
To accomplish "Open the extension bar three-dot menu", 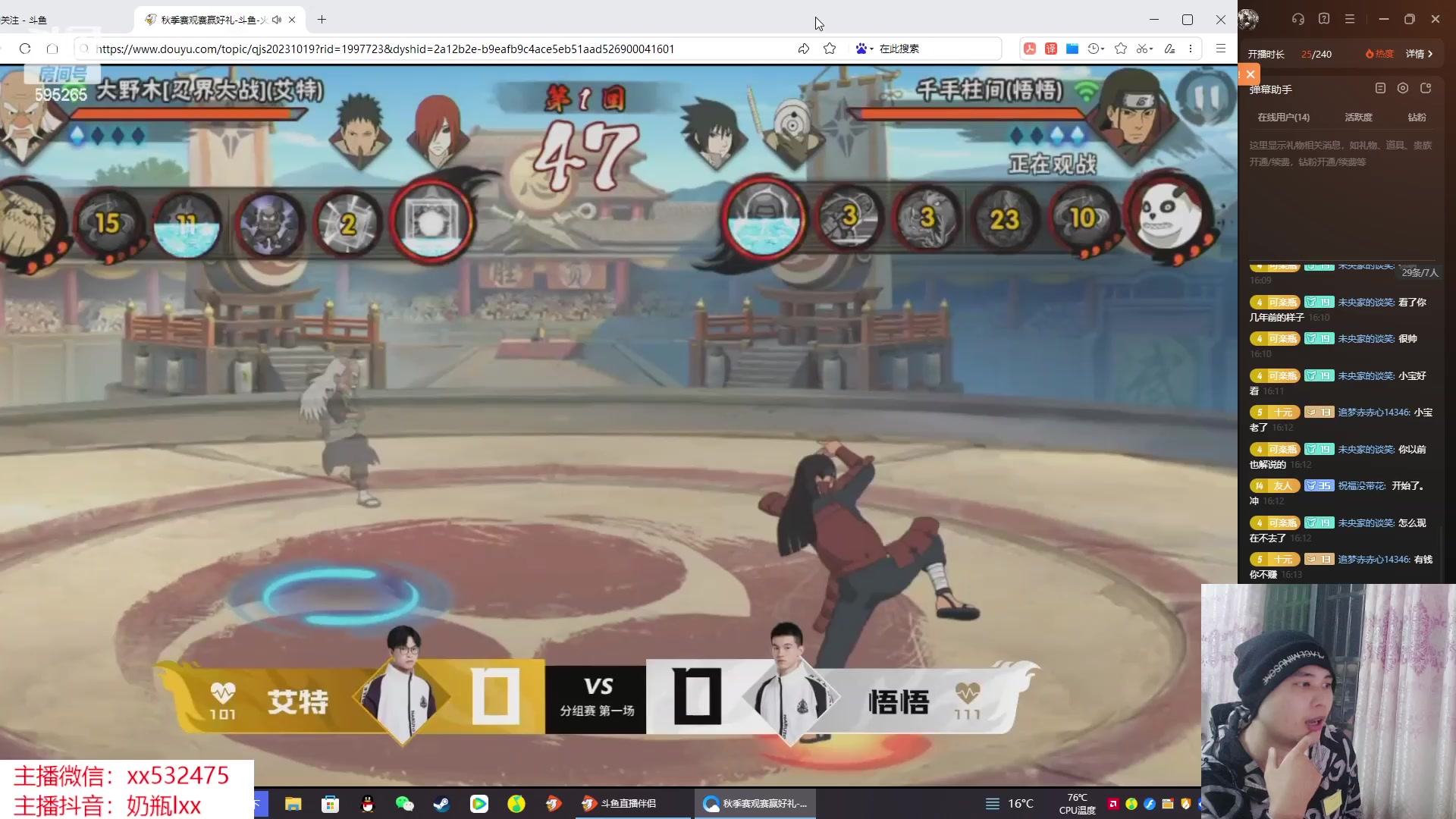I will pos(1191,49).
